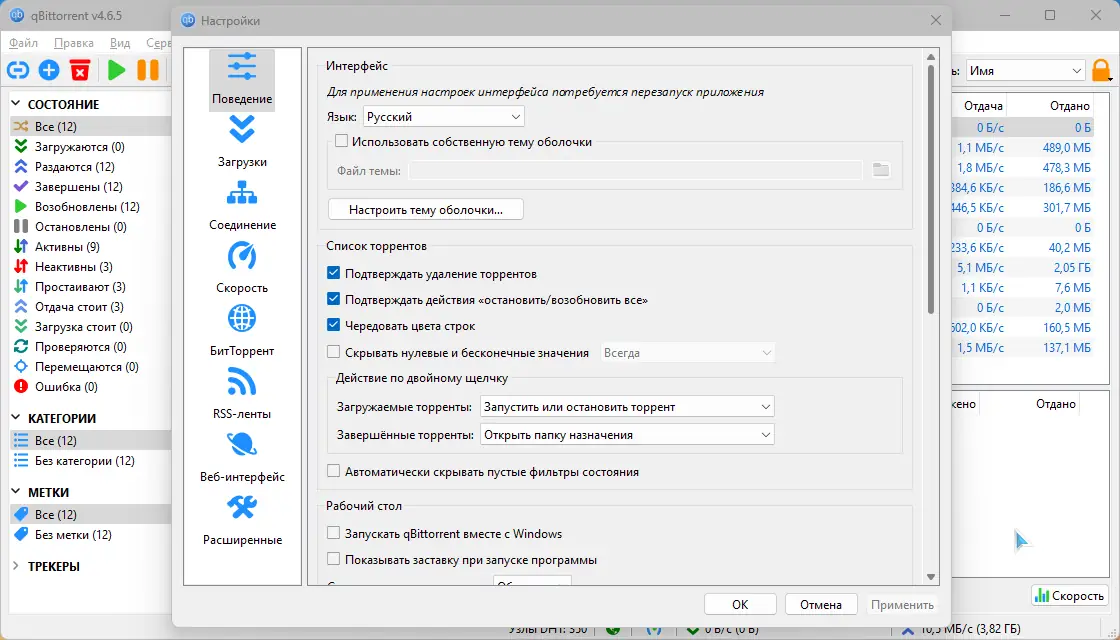Open the БитТоррент settings section

(241, 331)
